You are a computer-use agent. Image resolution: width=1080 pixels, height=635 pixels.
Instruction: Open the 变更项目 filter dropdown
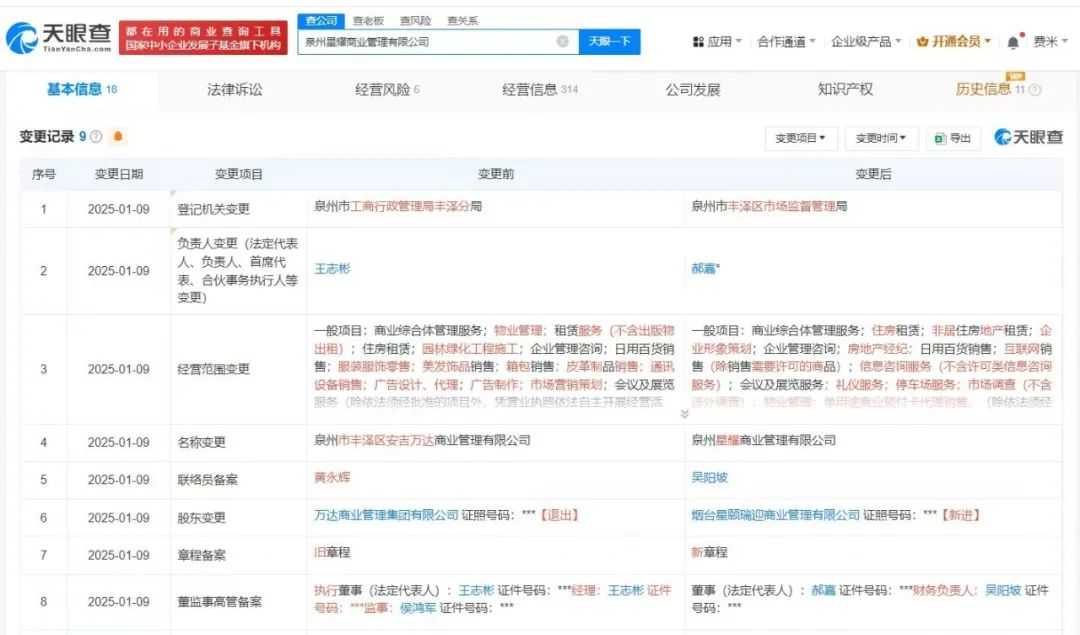pos(800,138)
